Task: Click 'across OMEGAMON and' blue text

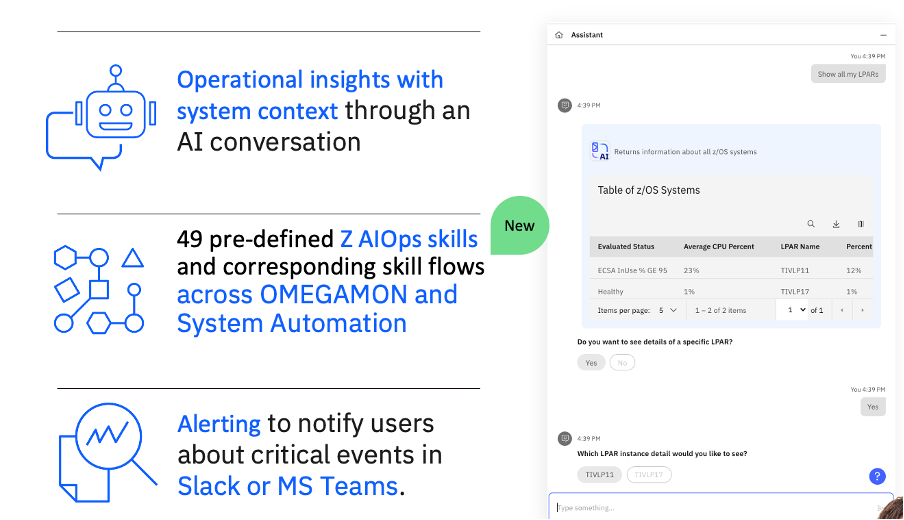Action: [x=317, y=295]
